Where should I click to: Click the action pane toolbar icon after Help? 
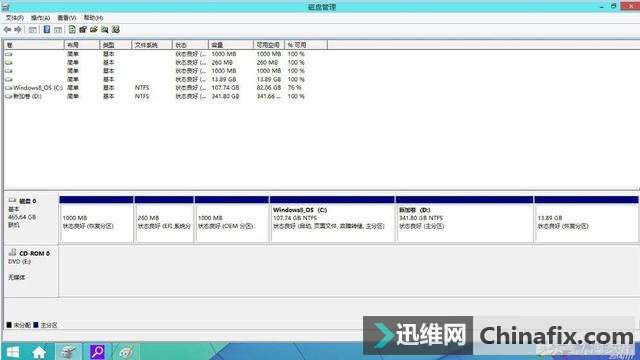(58, 30)
